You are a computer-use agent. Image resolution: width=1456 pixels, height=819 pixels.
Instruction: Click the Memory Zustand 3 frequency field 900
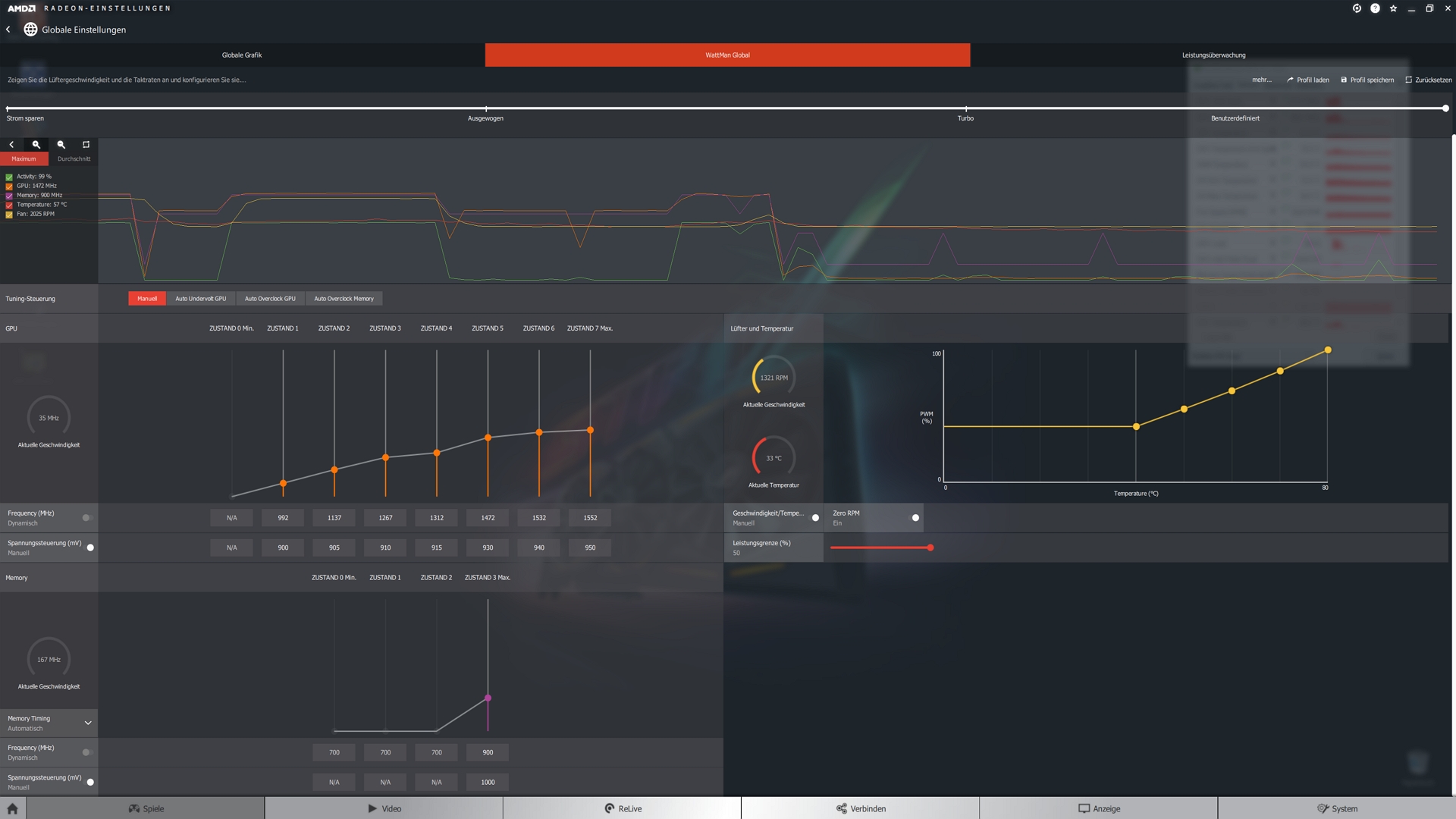pos(488,752)
